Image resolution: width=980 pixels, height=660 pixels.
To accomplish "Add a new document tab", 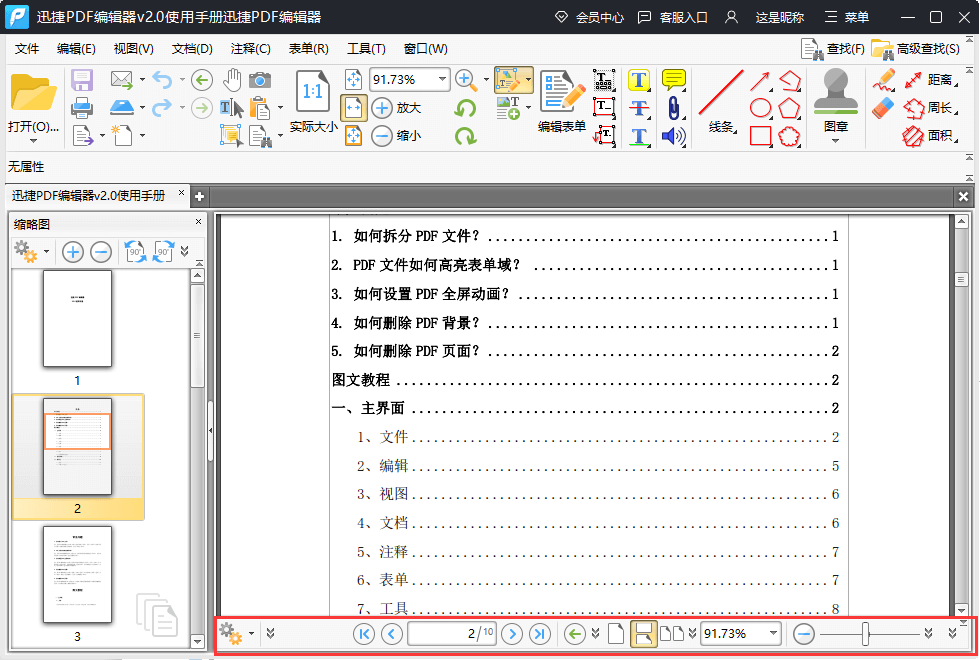I will (199, 196).
